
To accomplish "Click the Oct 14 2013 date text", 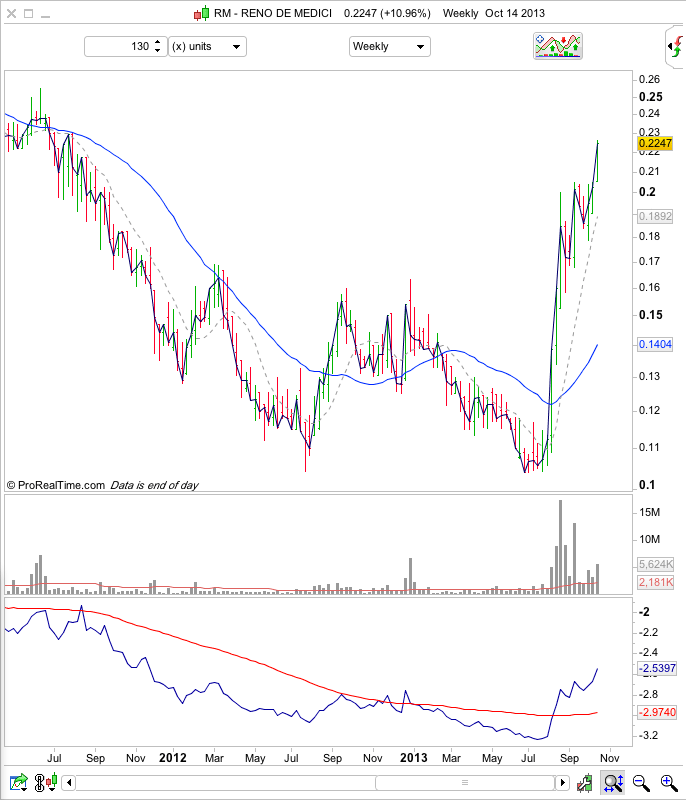I will point(515,13).
